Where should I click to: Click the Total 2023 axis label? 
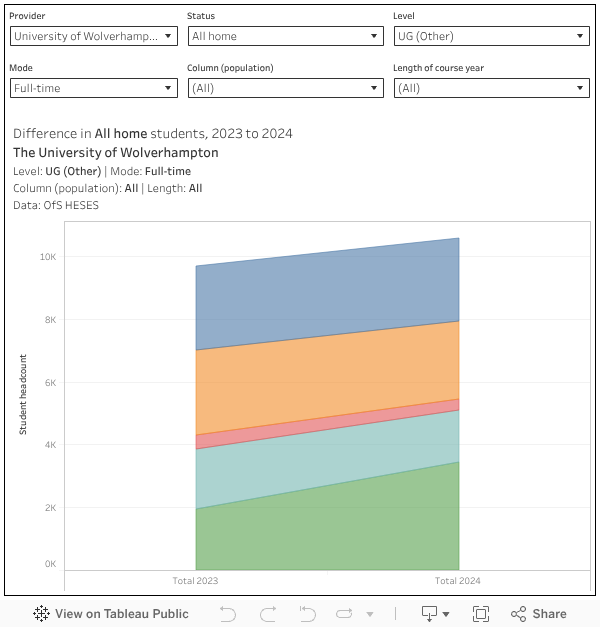click(195, 581)
